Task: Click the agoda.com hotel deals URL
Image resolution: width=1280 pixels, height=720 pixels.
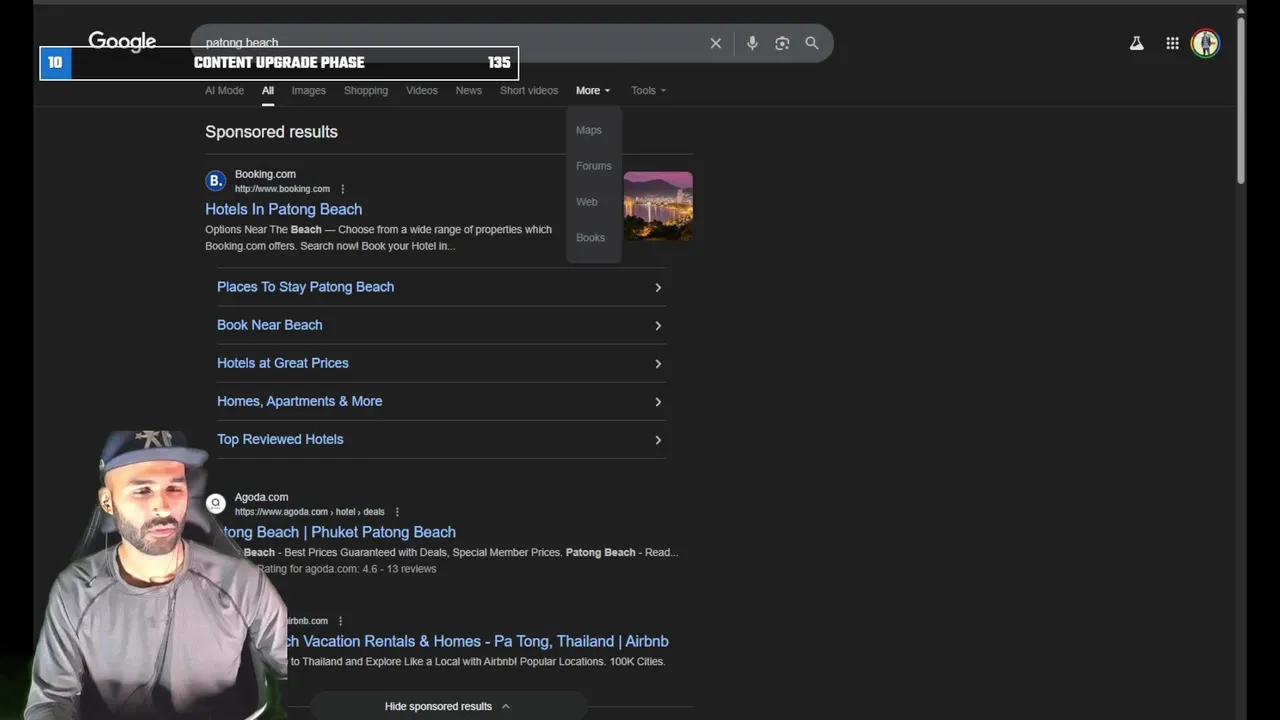Action: pos(309,512)
